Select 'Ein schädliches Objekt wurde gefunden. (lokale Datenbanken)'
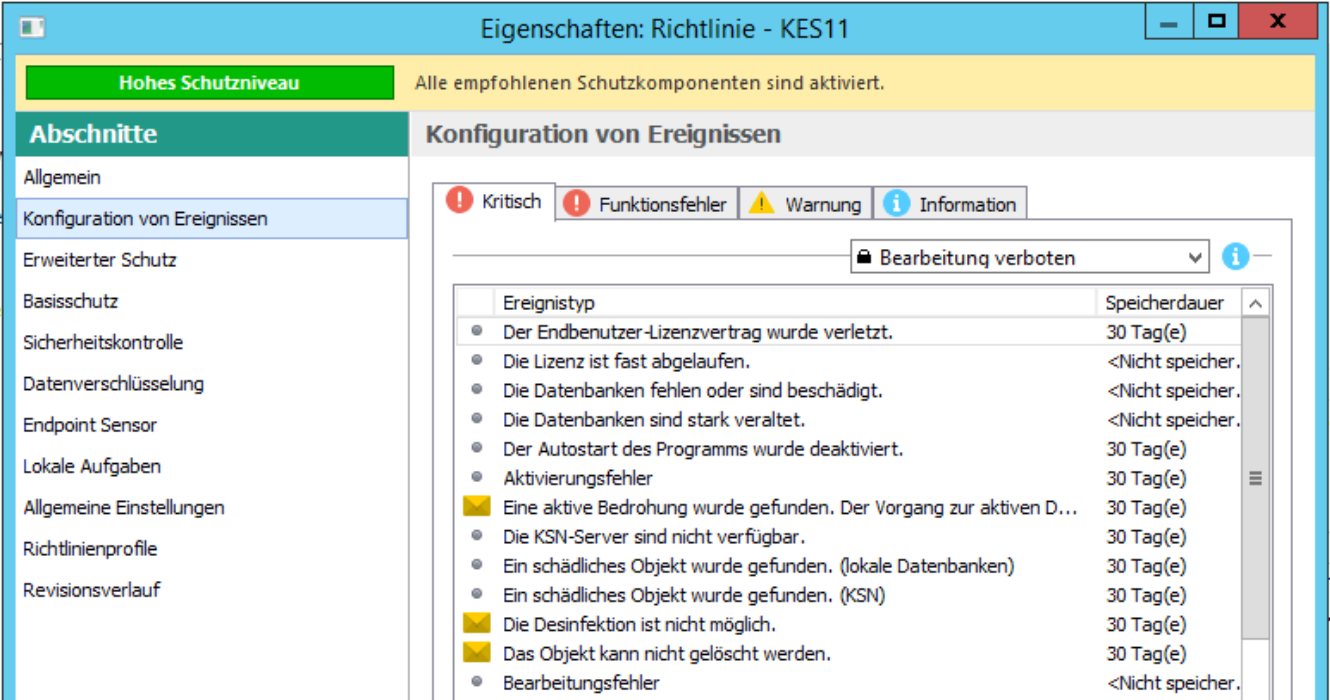 (x=847, y=565)
